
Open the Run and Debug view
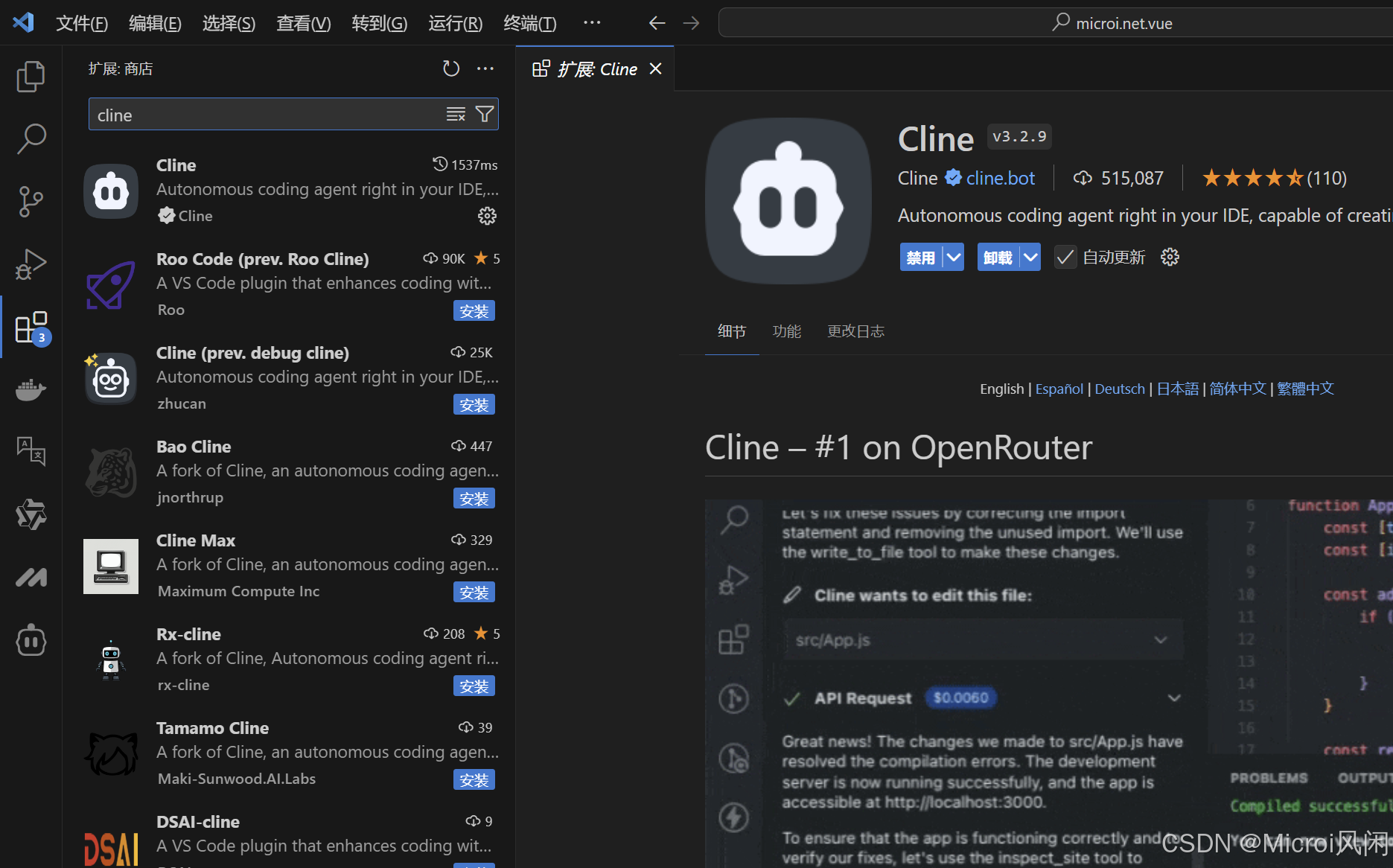[31, 264]
